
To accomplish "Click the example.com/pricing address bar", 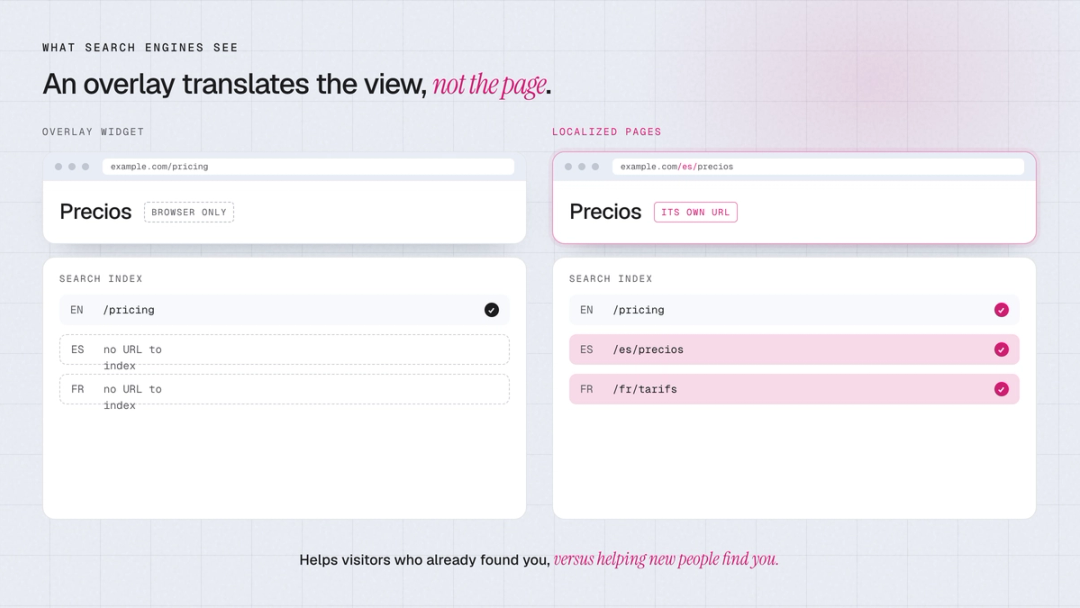I will click(x=308, y=167).
